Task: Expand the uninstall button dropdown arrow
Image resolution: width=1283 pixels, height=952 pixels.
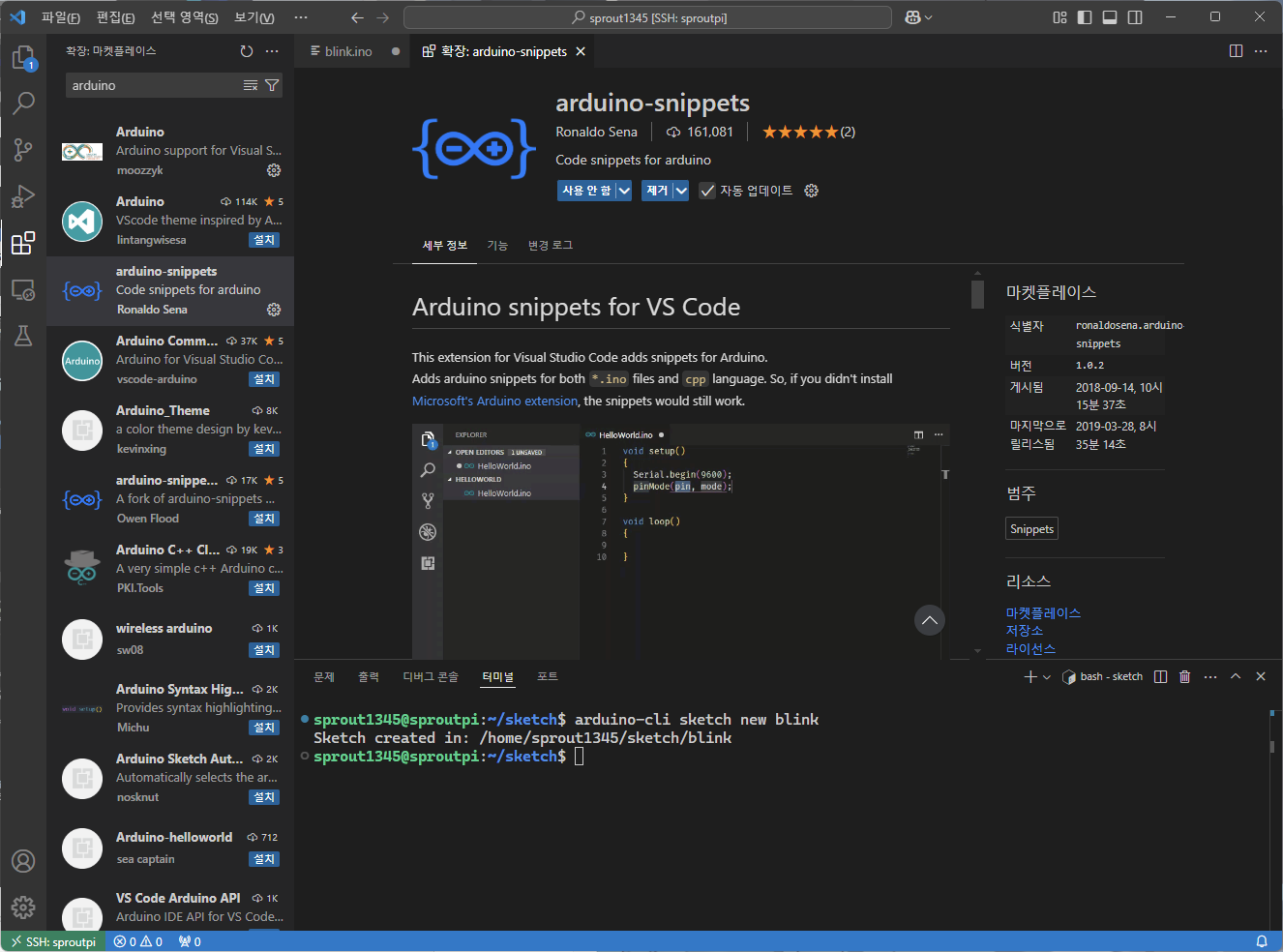Action: click(x=681, y=191)
